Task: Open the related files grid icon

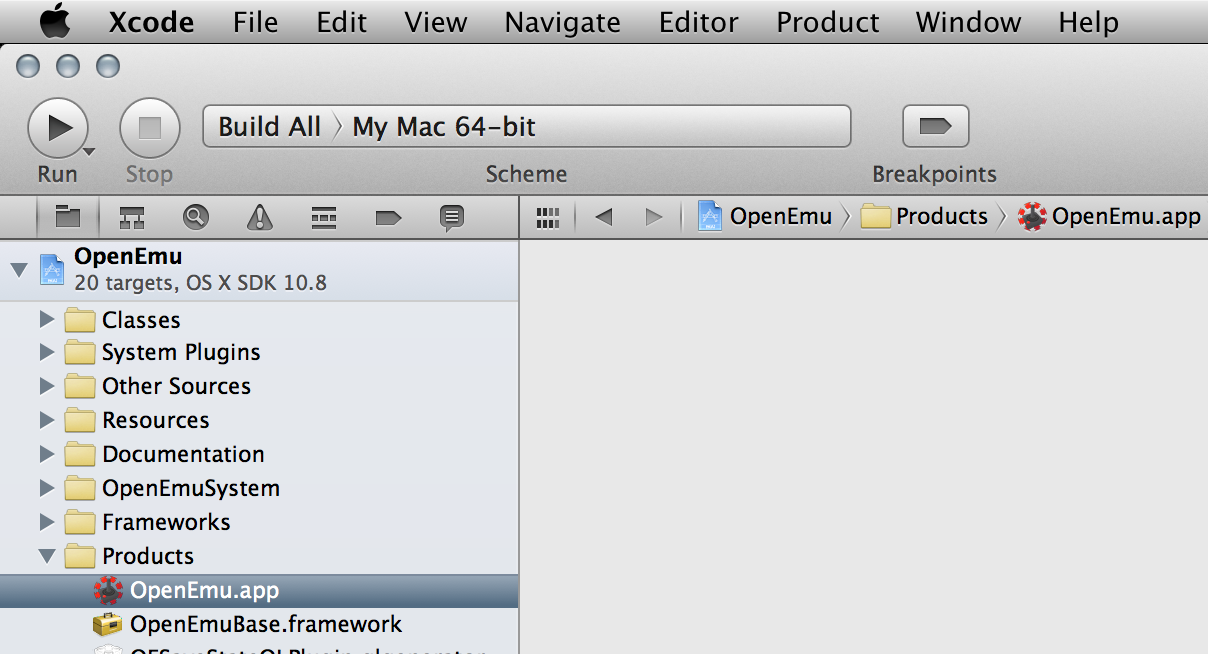Action: [548, 217]
